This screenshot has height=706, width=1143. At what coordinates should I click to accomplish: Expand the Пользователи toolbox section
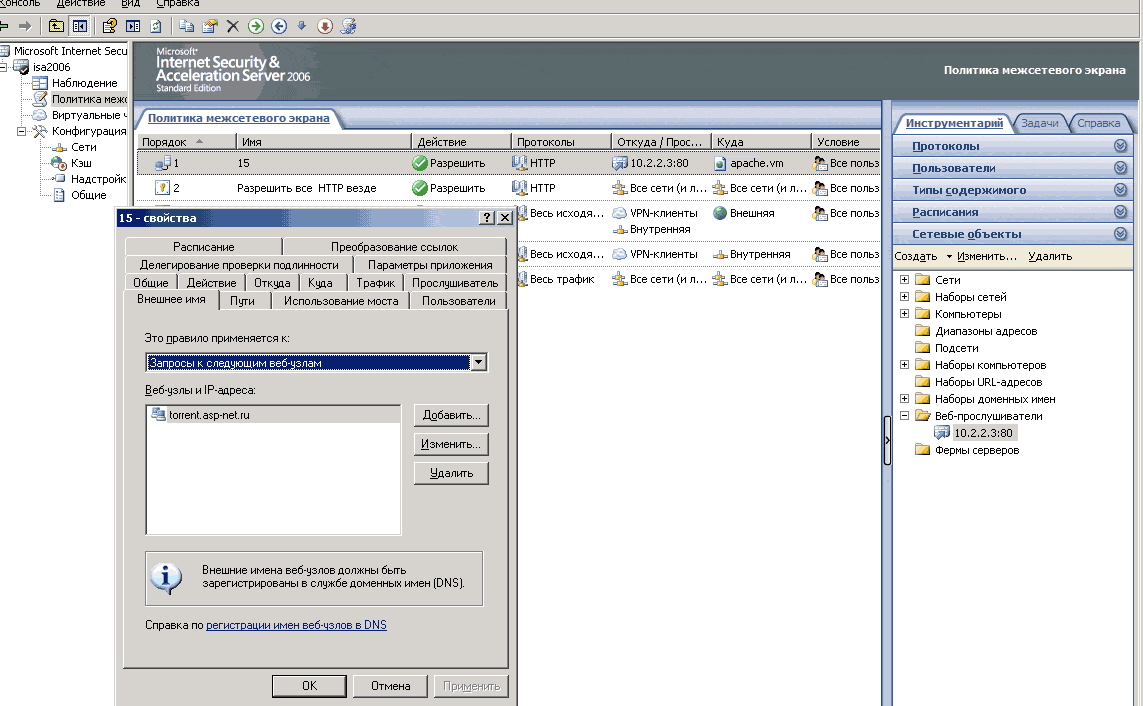[x=1120, y=168]
